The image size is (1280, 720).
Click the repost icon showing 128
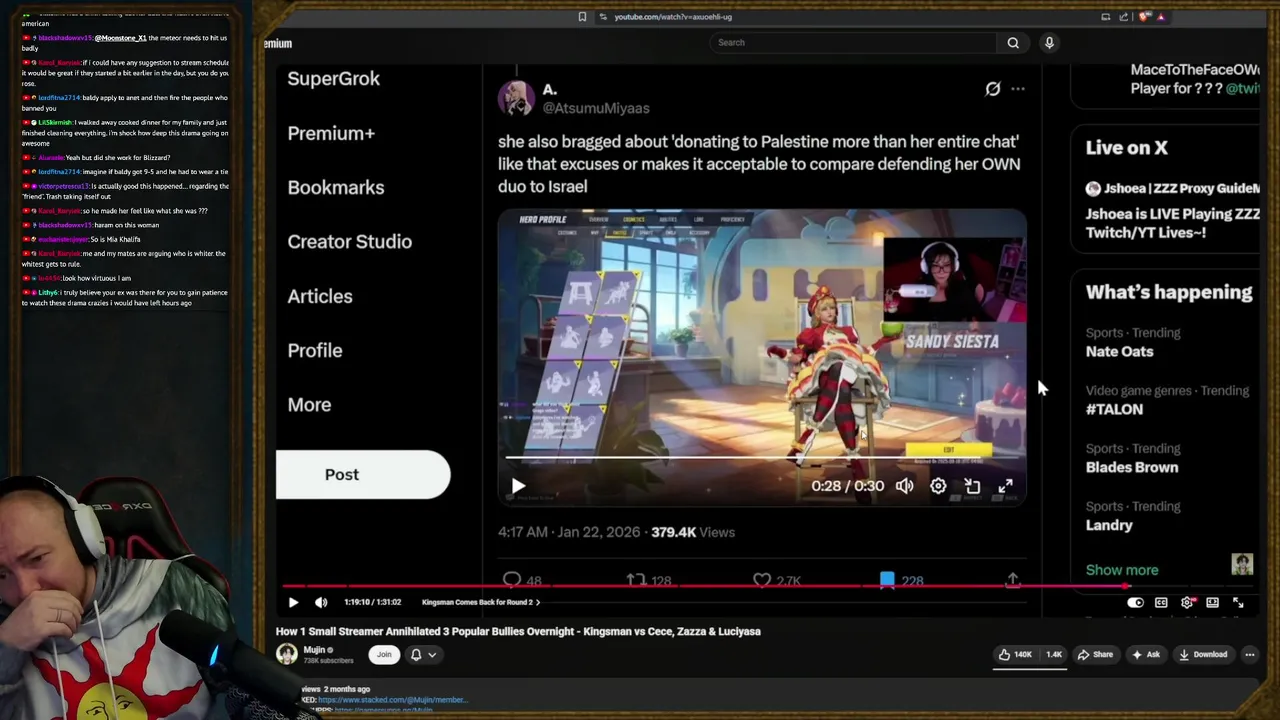[636, 580]
